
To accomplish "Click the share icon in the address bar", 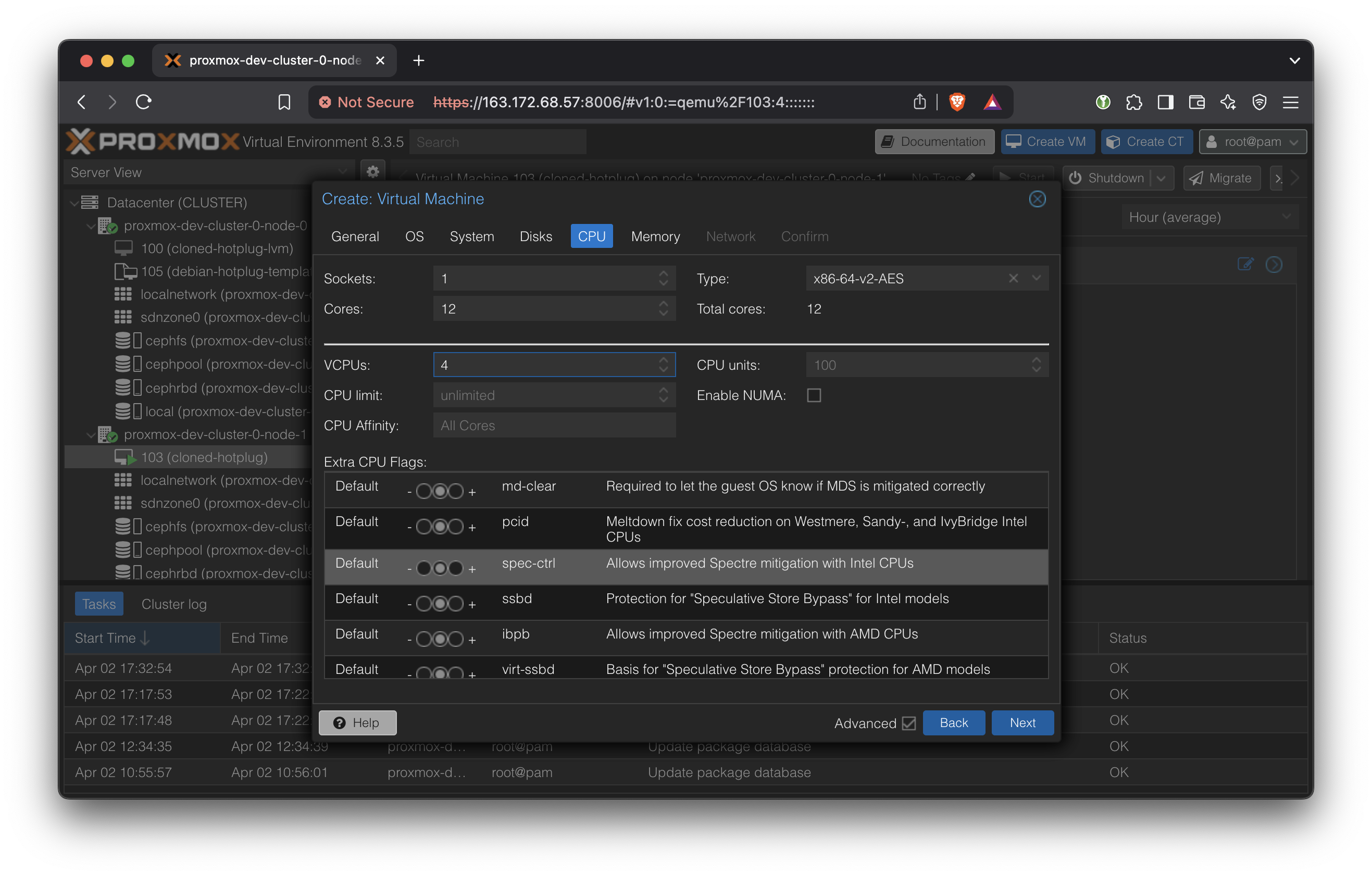I will [919, 102].
